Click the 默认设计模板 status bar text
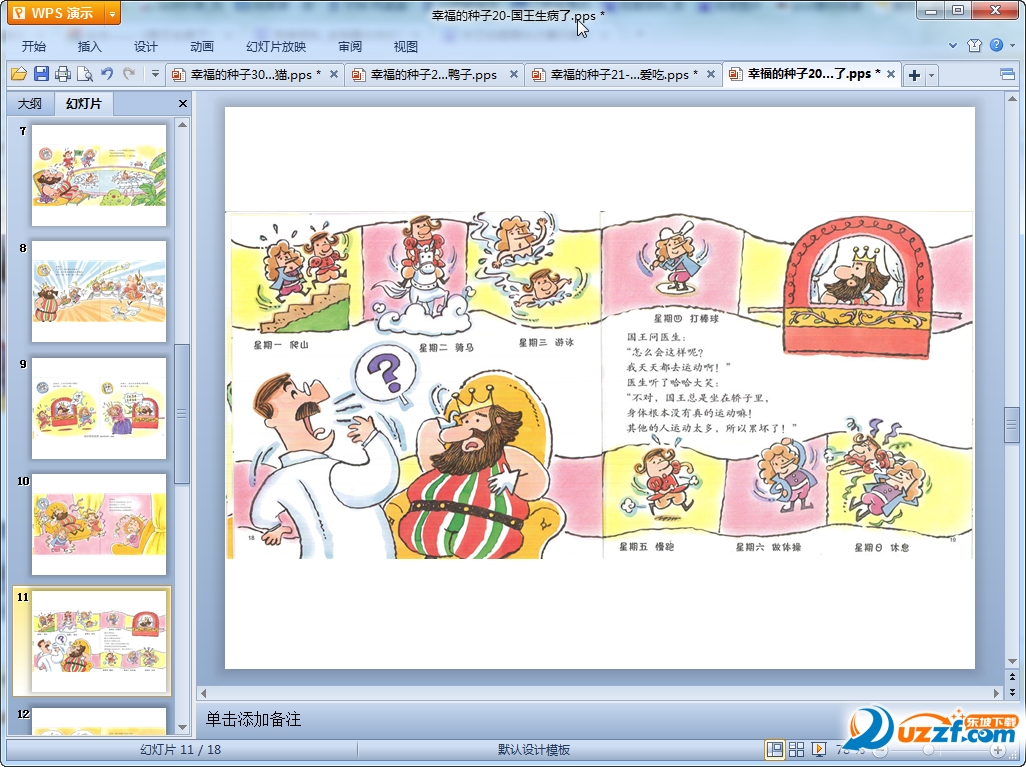Viewport: 1026px width, 767px height. click(x=534, y=750)
